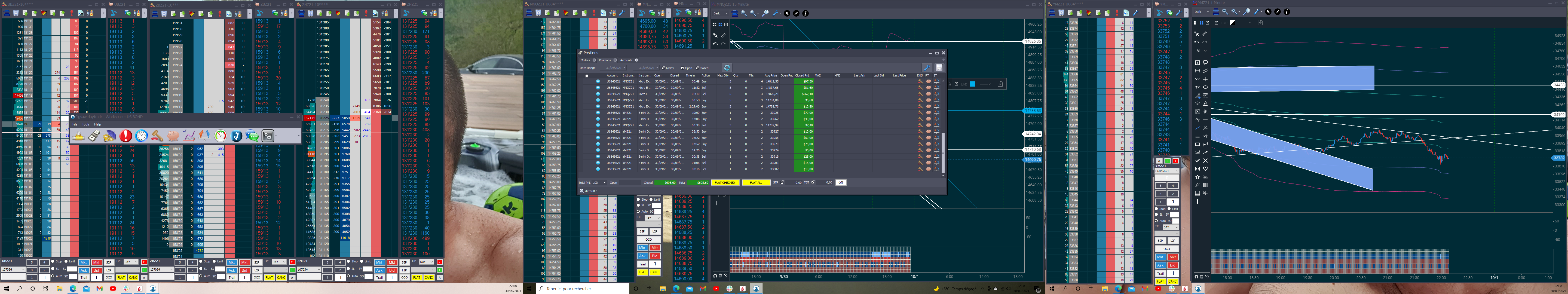The image size is (1568, 294).
Task: Open the clock icon in Jigsaw toolbar
Action: [x=141, y=136]
